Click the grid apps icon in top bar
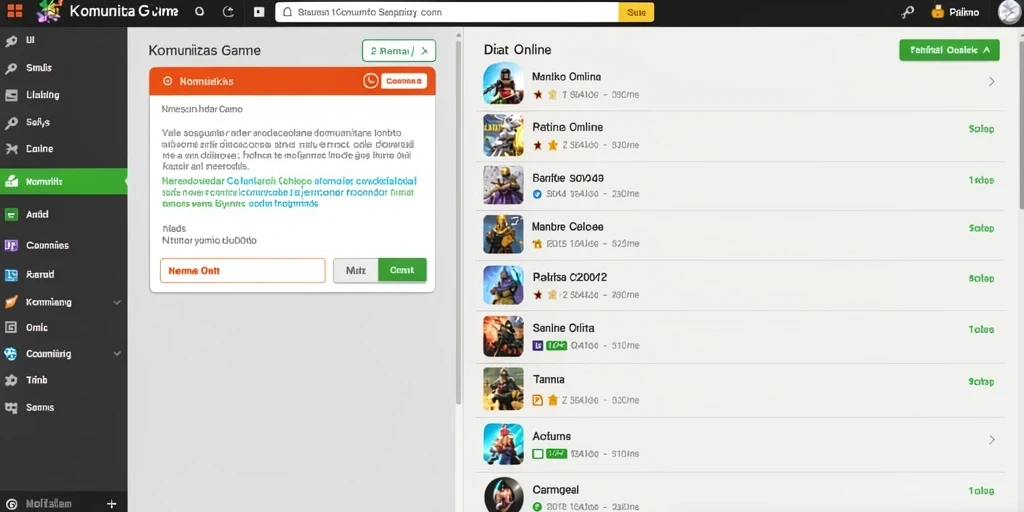The image size is (1024, 512). (x=14, y=11)
